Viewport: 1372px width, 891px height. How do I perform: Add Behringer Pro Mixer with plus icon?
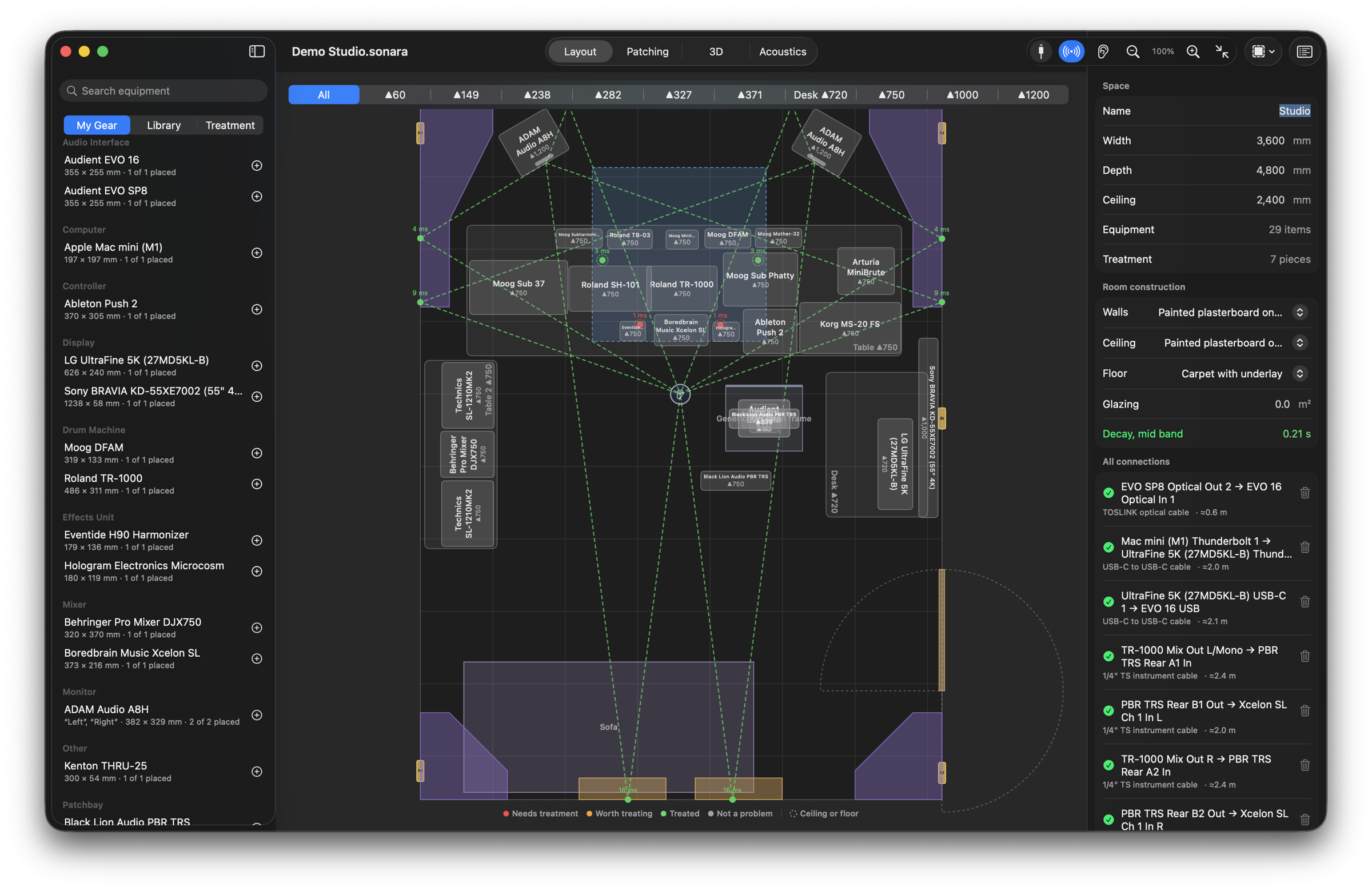tap(257, 627)
